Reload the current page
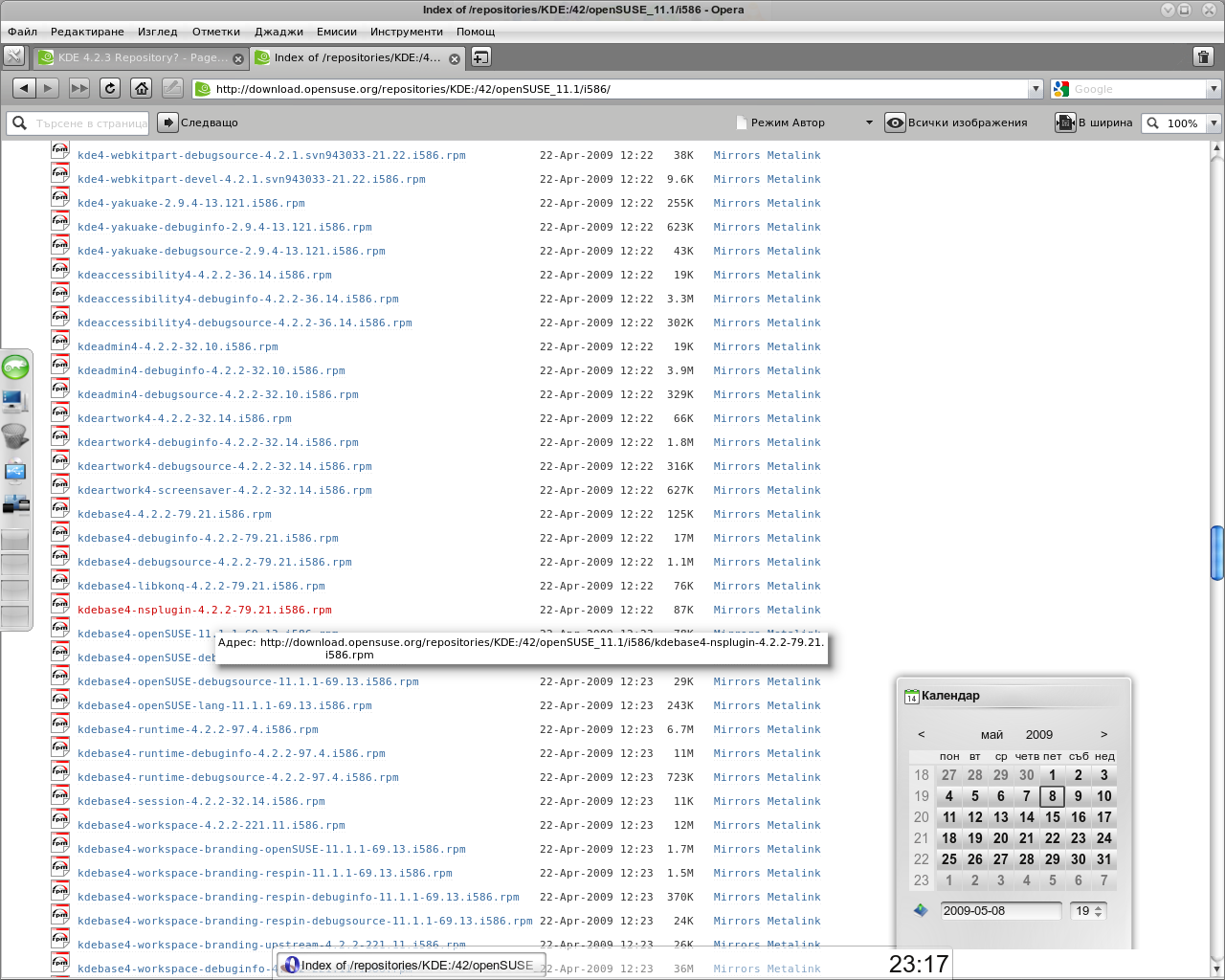 point(110,88)
